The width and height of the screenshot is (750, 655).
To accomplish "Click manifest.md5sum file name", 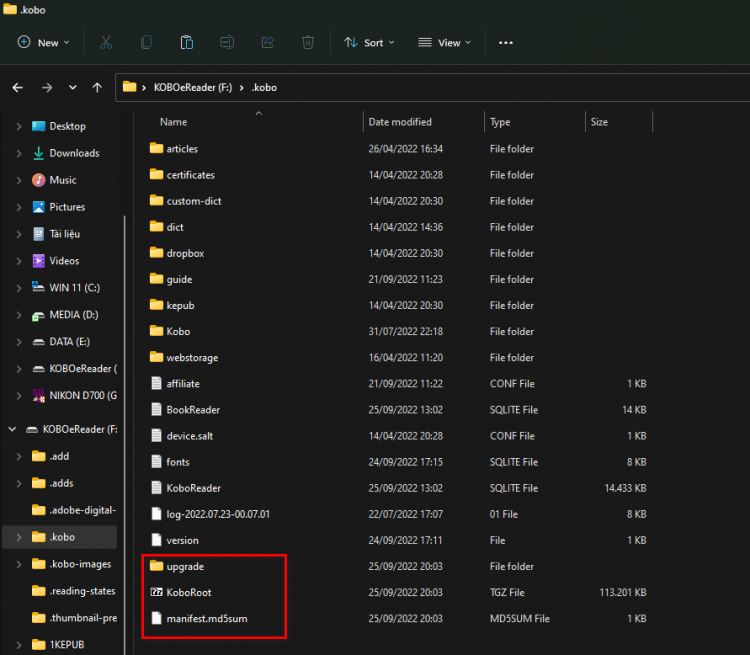I will coord(207,619).
